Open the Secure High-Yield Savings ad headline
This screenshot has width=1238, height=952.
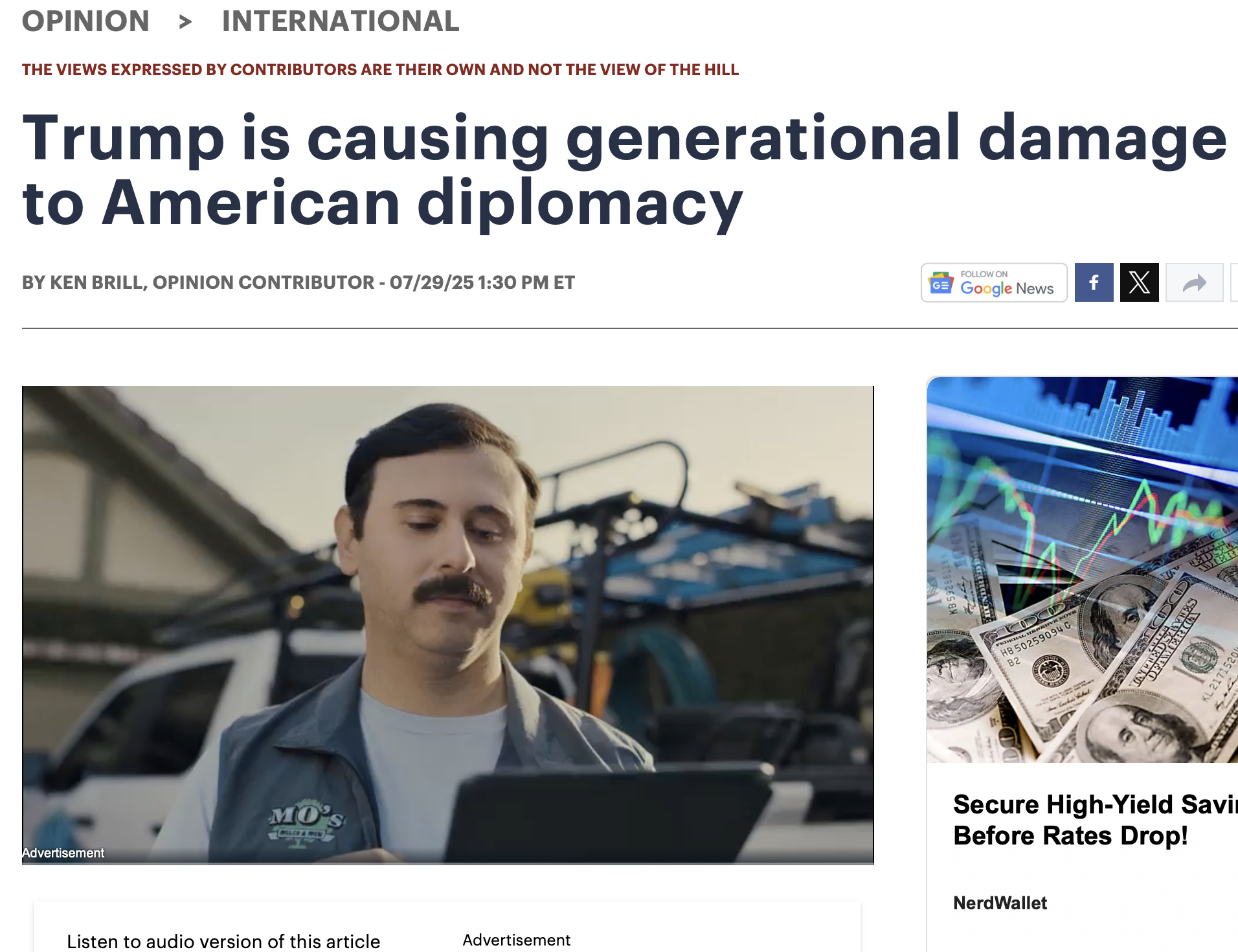click(1096, 820)
